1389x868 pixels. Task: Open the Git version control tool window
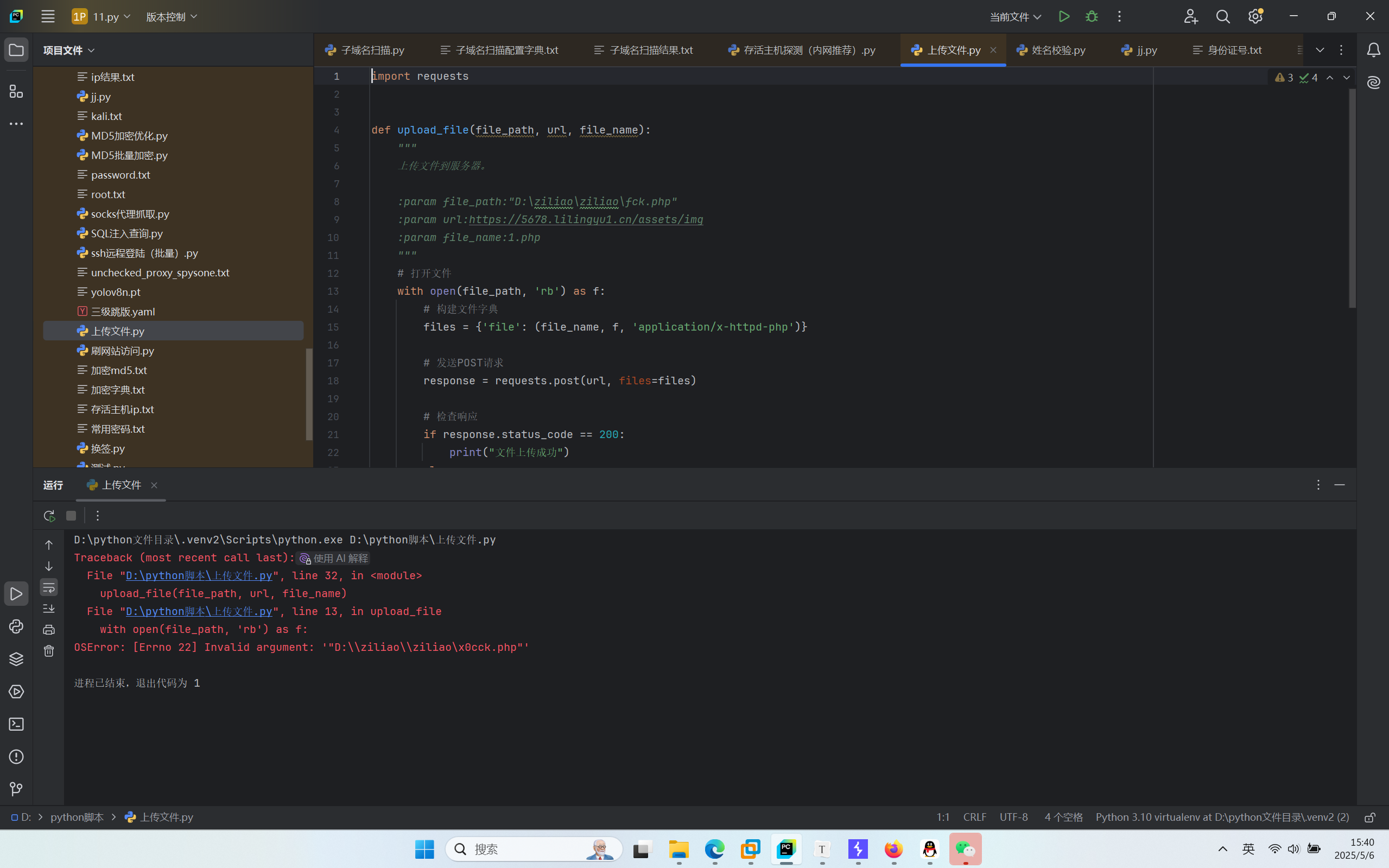point(16,789)
